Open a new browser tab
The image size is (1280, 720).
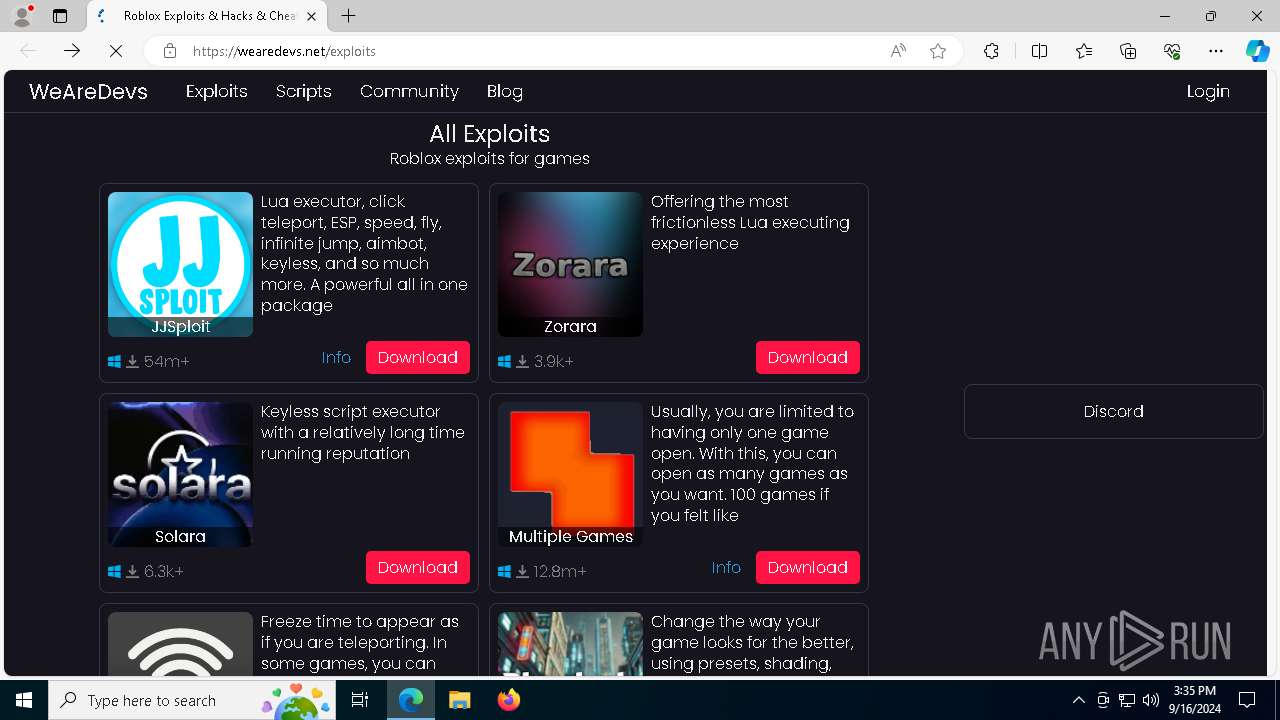click(348, 16)
